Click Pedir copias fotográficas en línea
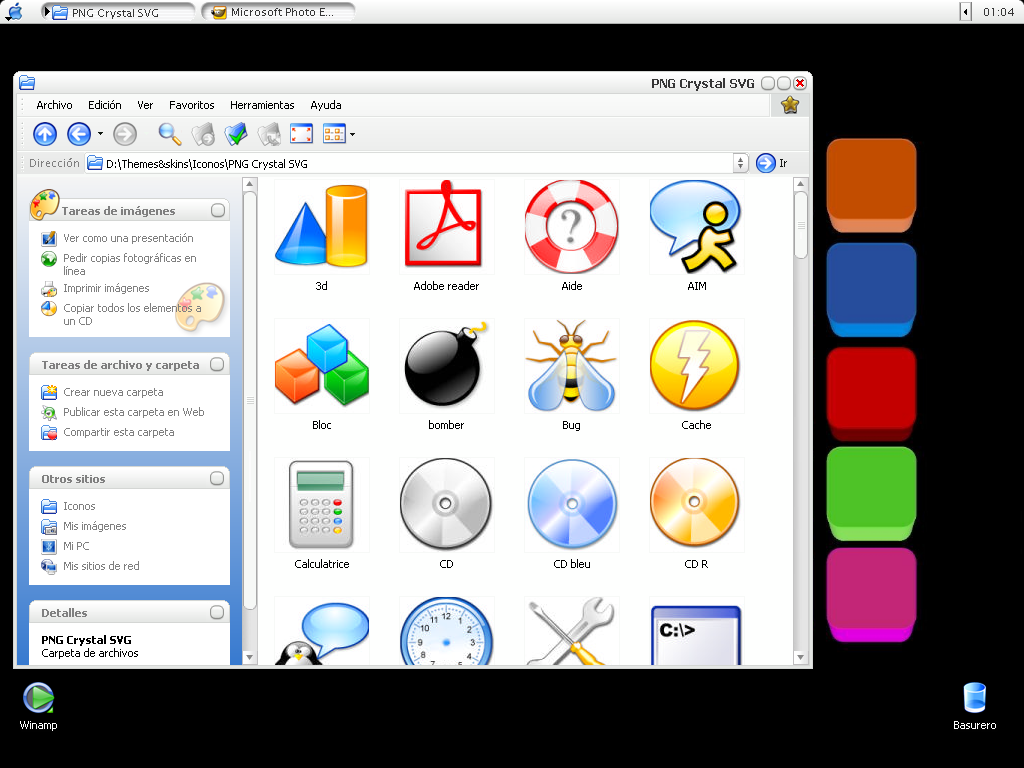 (x=130, y=264)
